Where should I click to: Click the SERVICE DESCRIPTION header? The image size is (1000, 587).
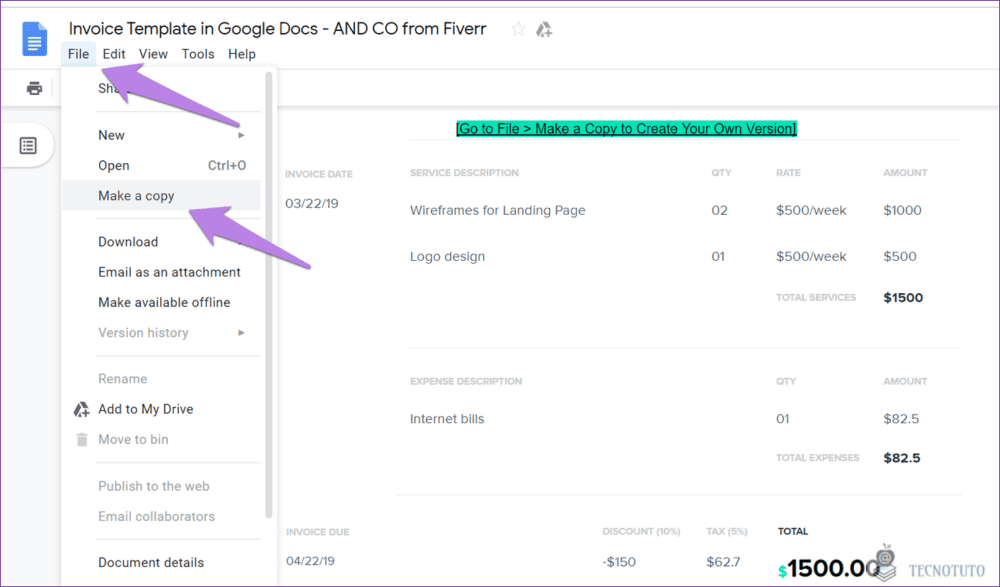pos(464,173)
